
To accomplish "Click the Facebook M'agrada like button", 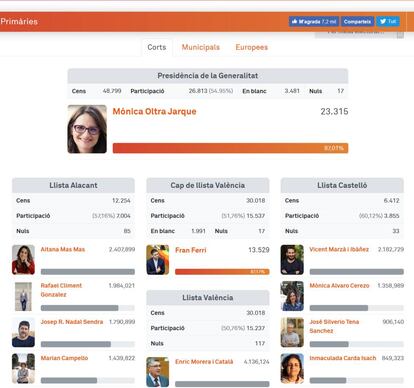I will point(314,21).
